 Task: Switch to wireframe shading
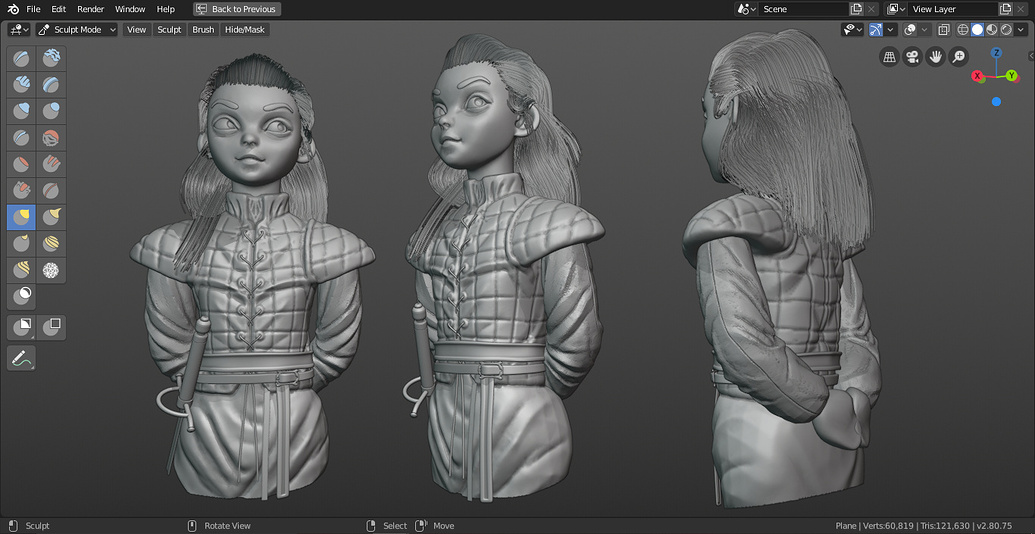coord(963,30)
